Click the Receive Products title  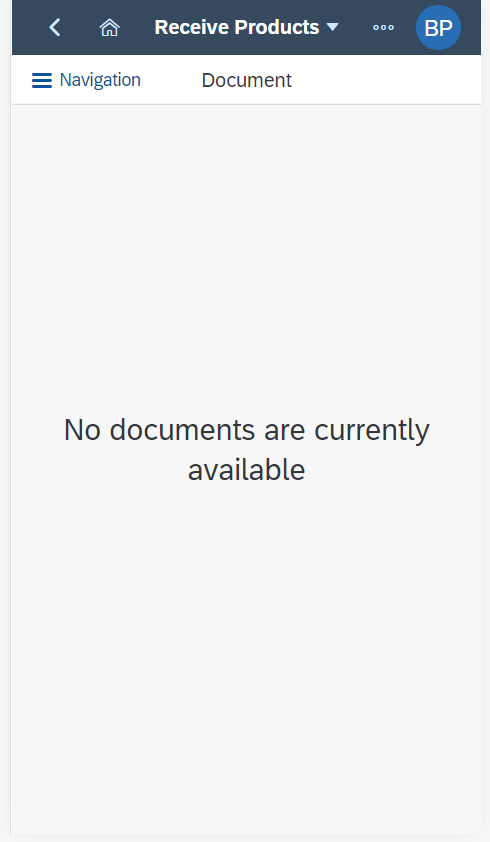[x=237, y=27]
